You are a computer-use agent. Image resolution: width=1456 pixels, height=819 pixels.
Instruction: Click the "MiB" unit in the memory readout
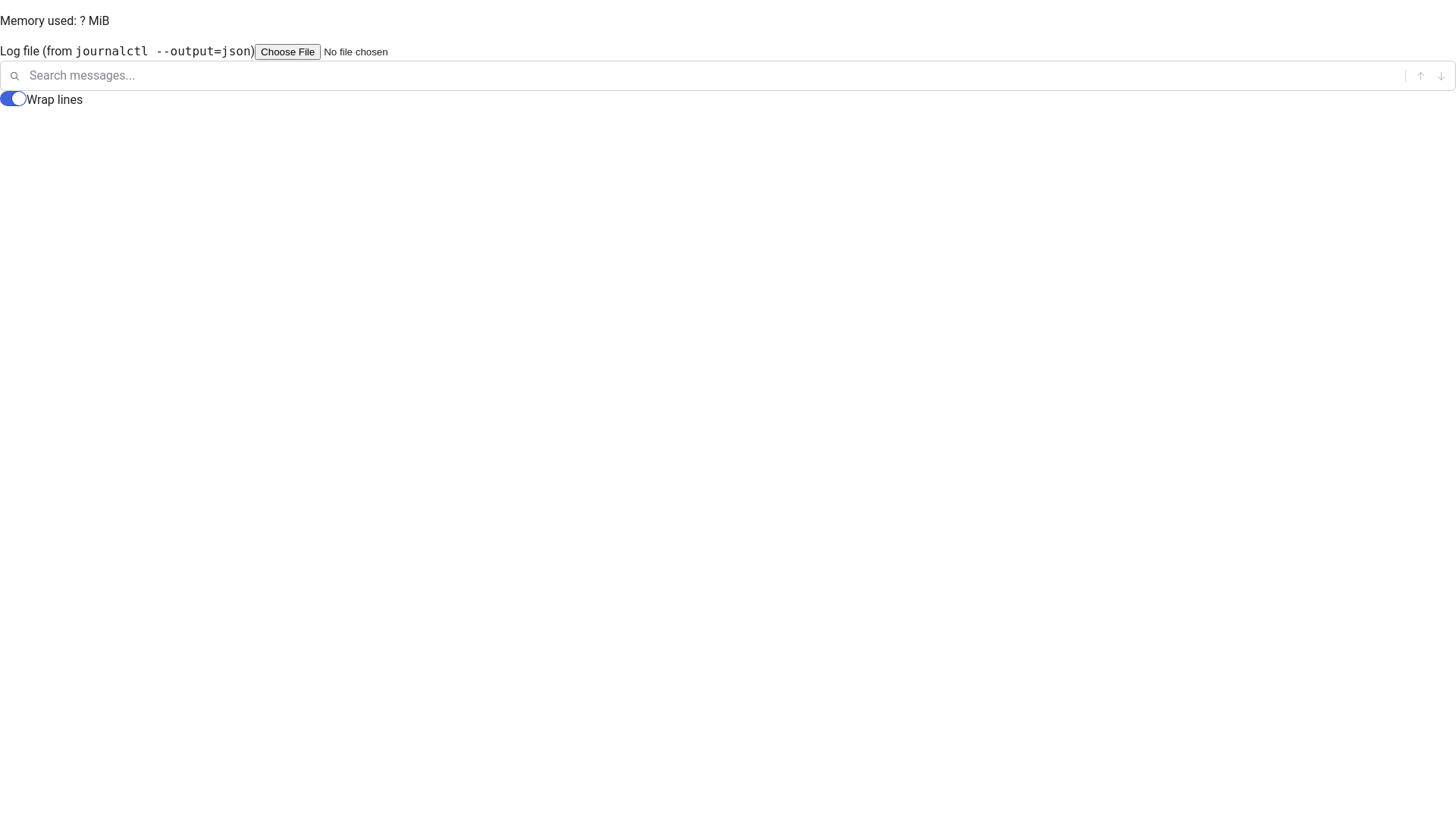click(x=99, y=21)
